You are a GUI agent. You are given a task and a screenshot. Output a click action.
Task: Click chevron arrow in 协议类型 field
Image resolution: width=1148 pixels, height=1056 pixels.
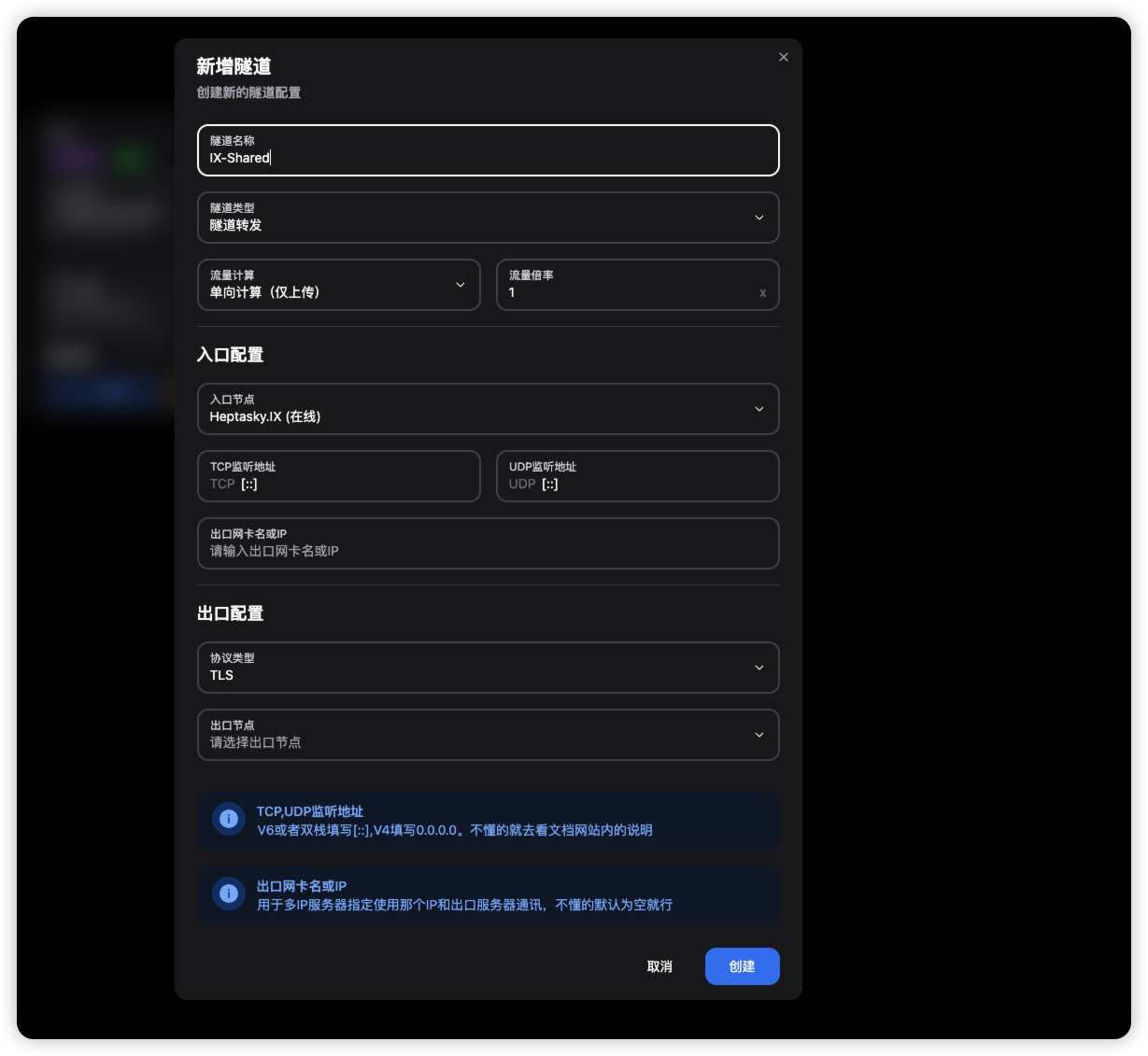758,668
